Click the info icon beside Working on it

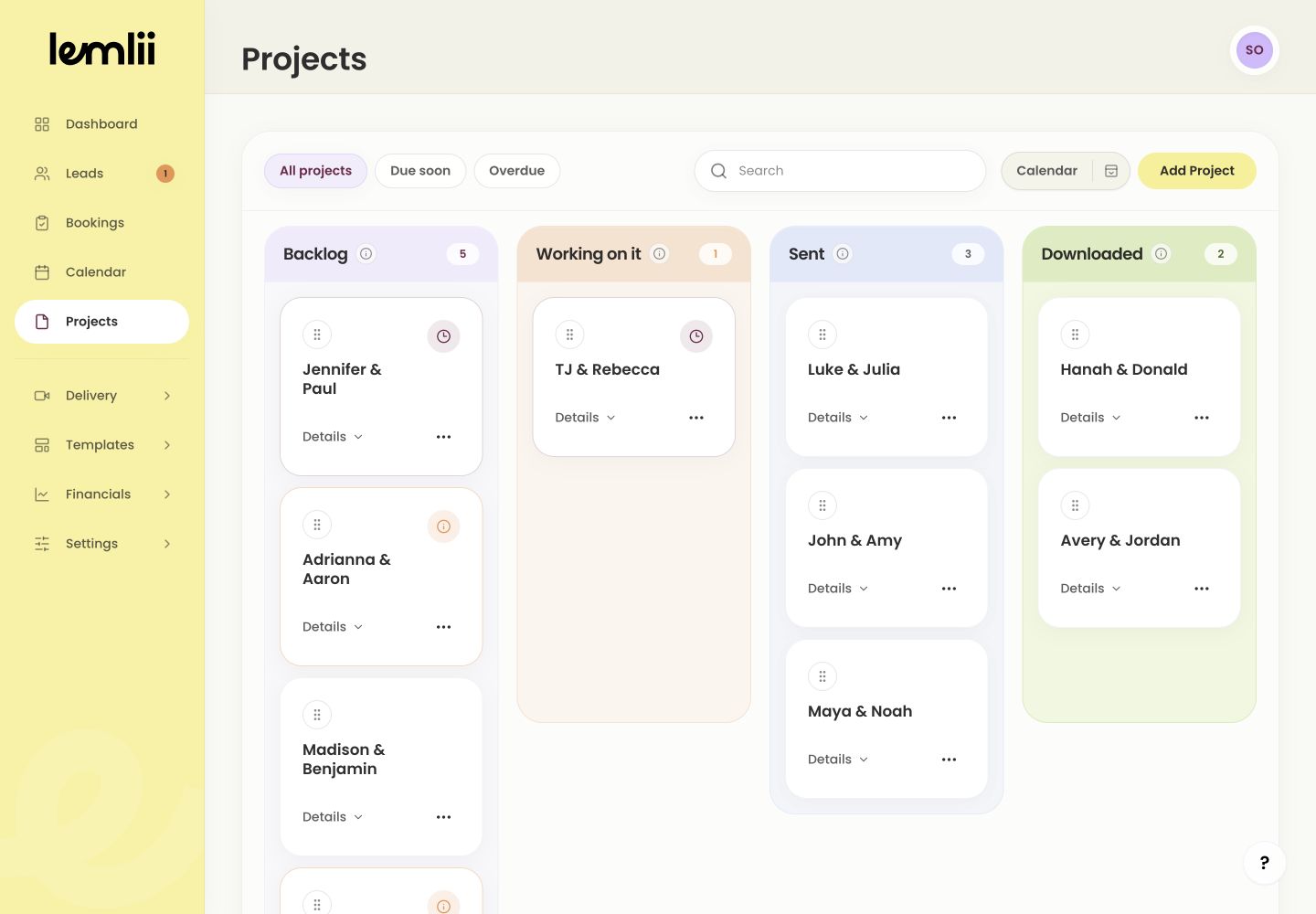click(660, 254)
